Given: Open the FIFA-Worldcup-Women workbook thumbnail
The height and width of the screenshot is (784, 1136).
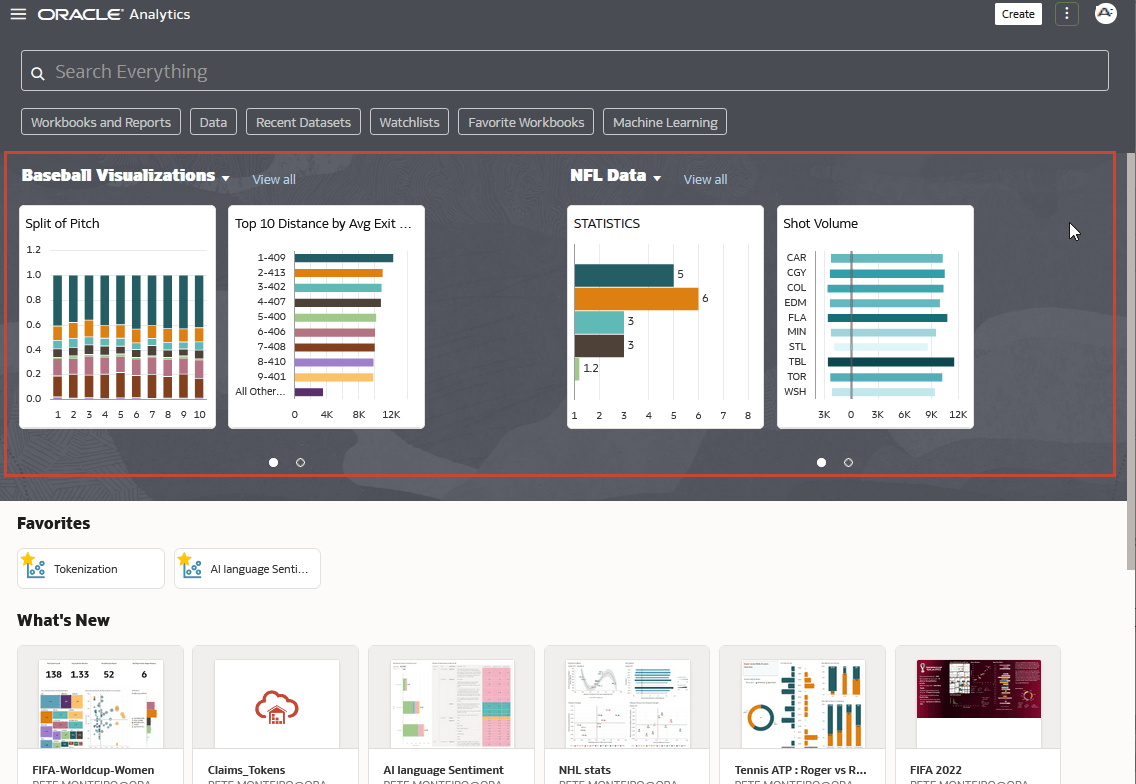Looking at the screenshot, I should tap(101, 704).
